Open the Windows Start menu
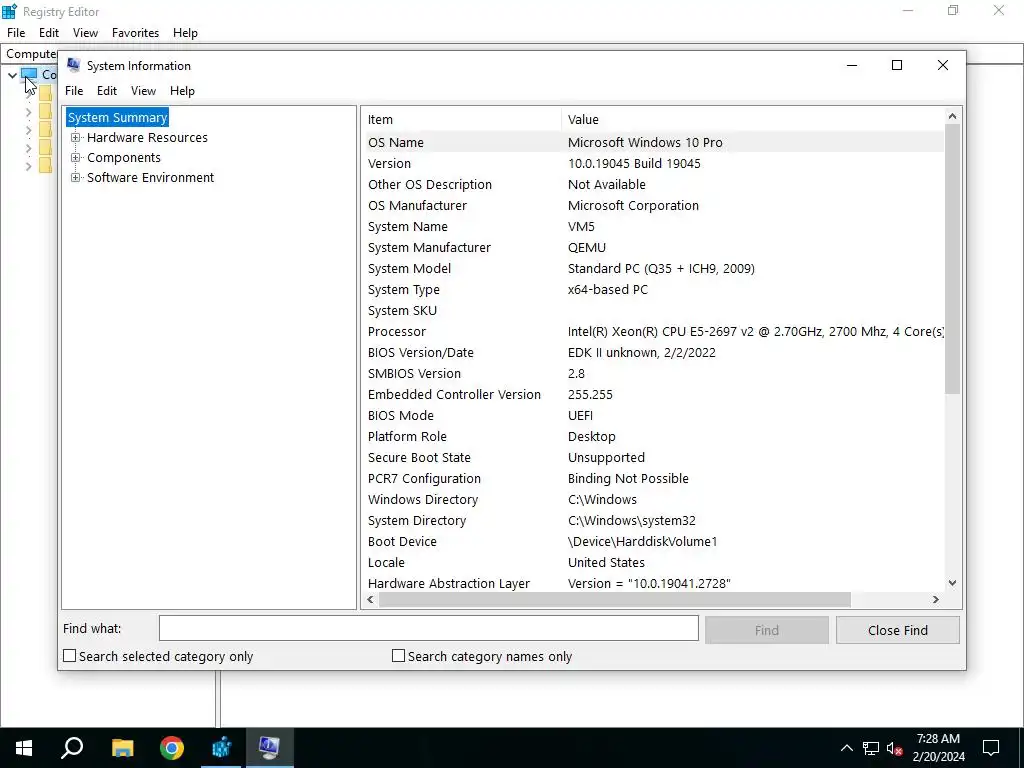This screenshot has height=768, width=1024. pyautogui.click(x=24, y=748)
